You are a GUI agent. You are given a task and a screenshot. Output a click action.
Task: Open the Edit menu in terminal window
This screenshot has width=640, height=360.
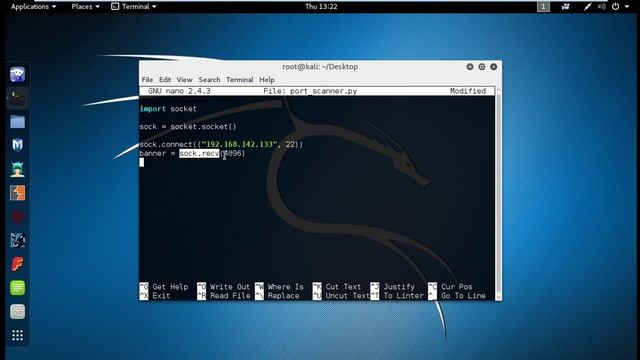pos(165,80)
